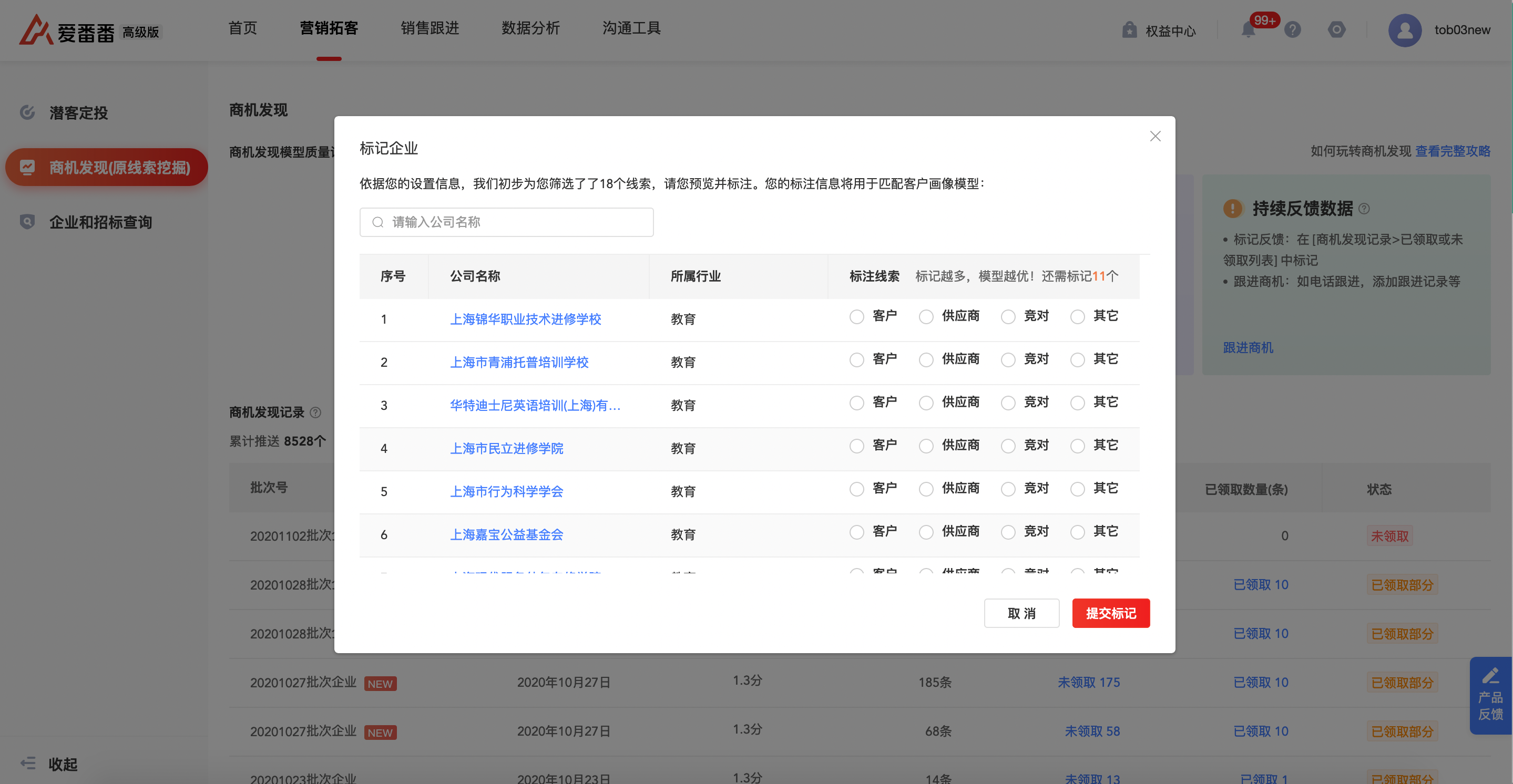This screenshot has width=1513, height=784.
Task: Select 竞对 for 上海市青浦托普培训学校
Action: point(1008,359)
